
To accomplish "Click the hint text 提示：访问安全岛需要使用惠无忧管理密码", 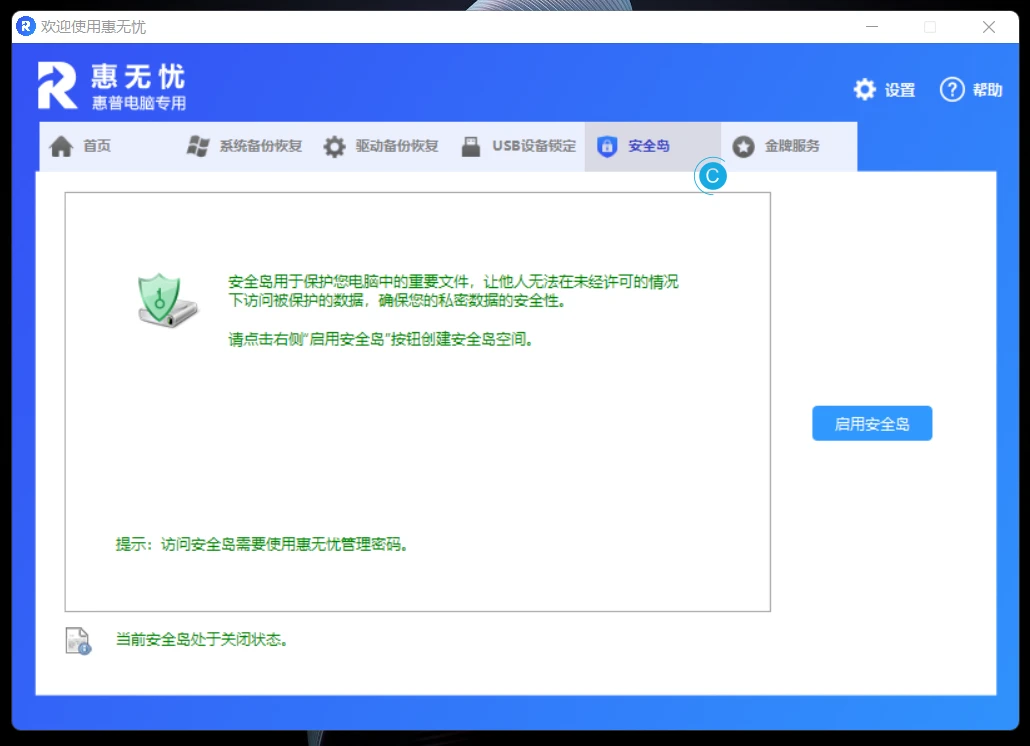I will tap(261, 544).
